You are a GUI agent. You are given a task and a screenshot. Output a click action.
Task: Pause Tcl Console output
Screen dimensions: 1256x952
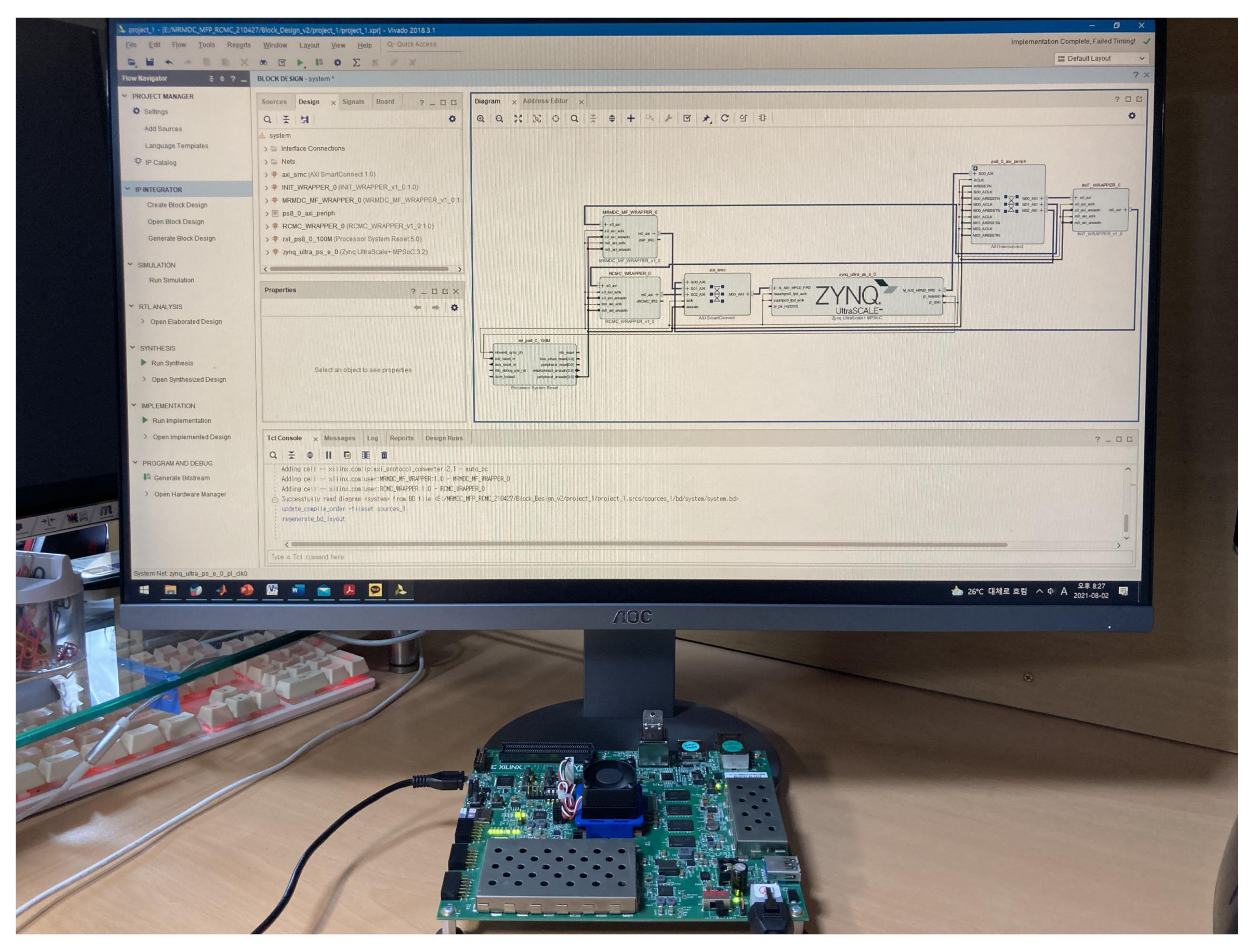328,455
